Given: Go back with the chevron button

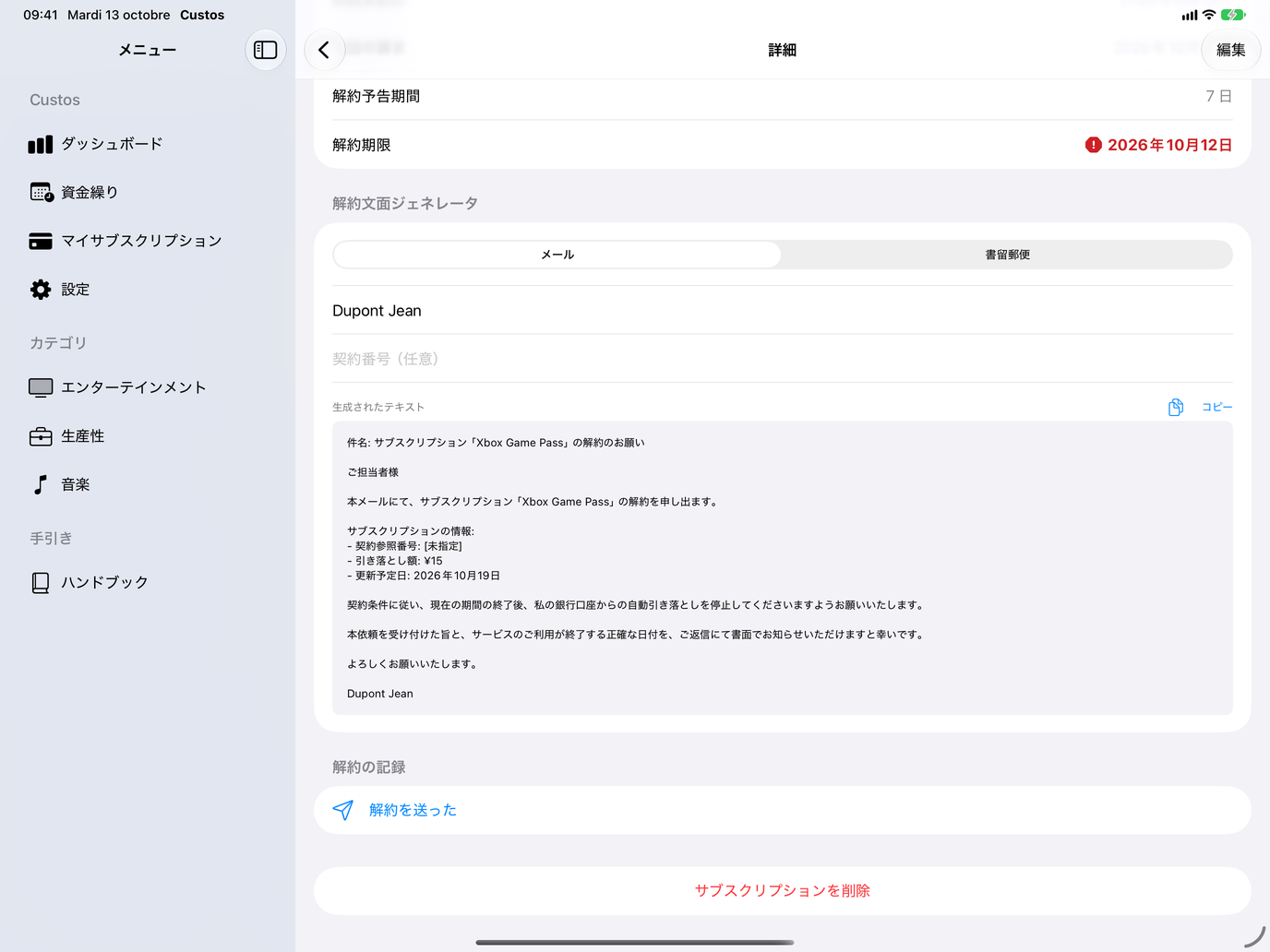Looking at the screenshot, I should [x=324, y=50].
